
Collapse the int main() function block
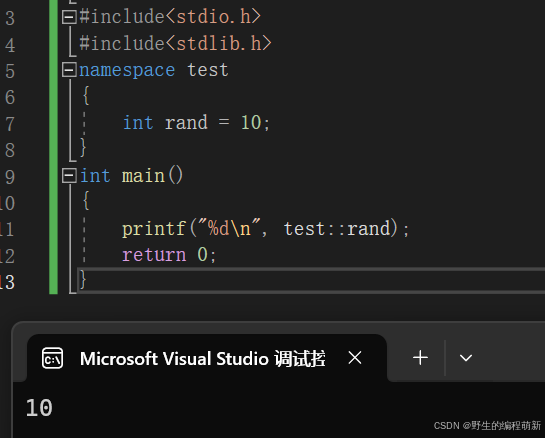[69, 176]
